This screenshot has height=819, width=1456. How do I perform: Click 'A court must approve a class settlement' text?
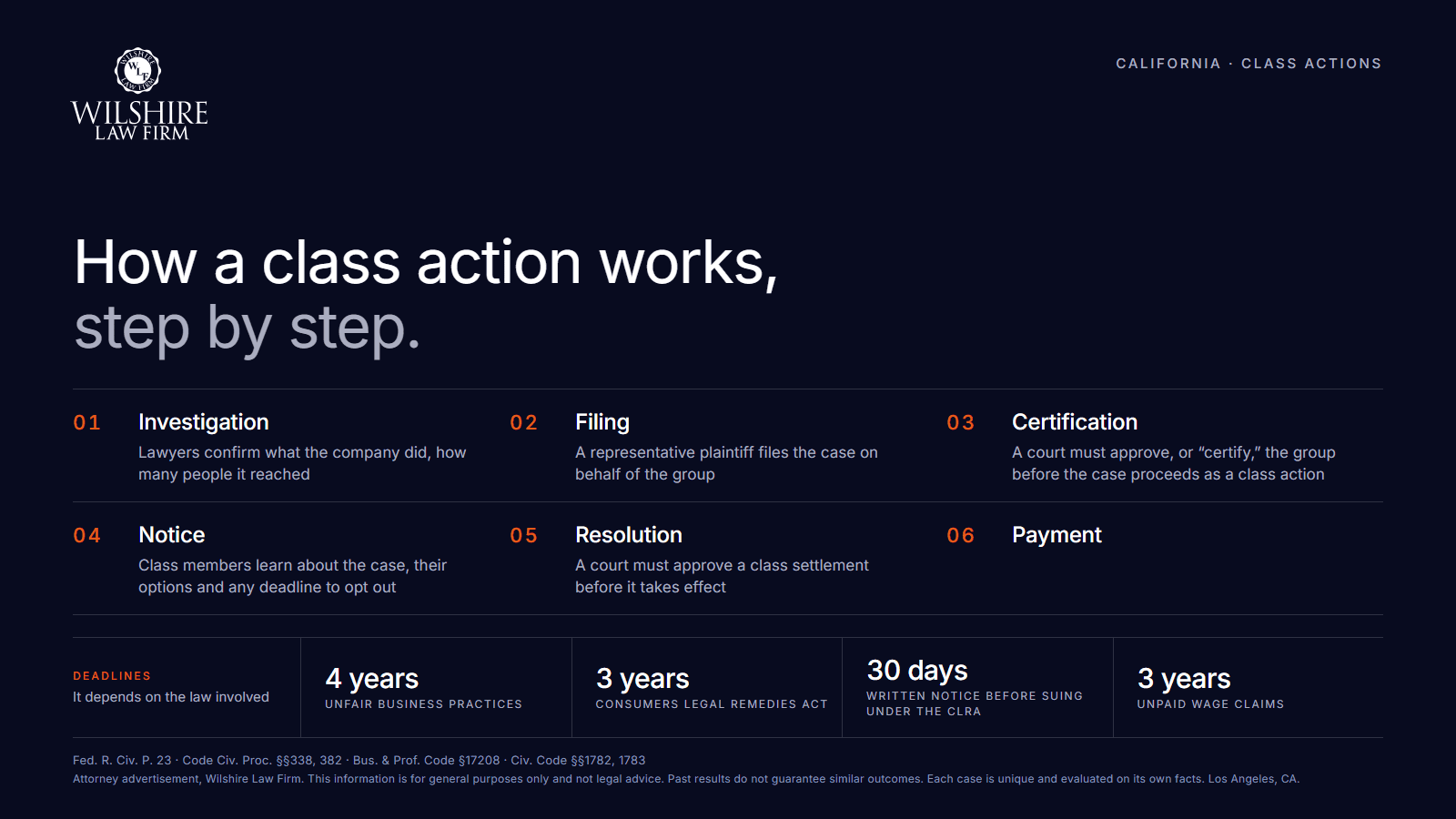point(722,576)
